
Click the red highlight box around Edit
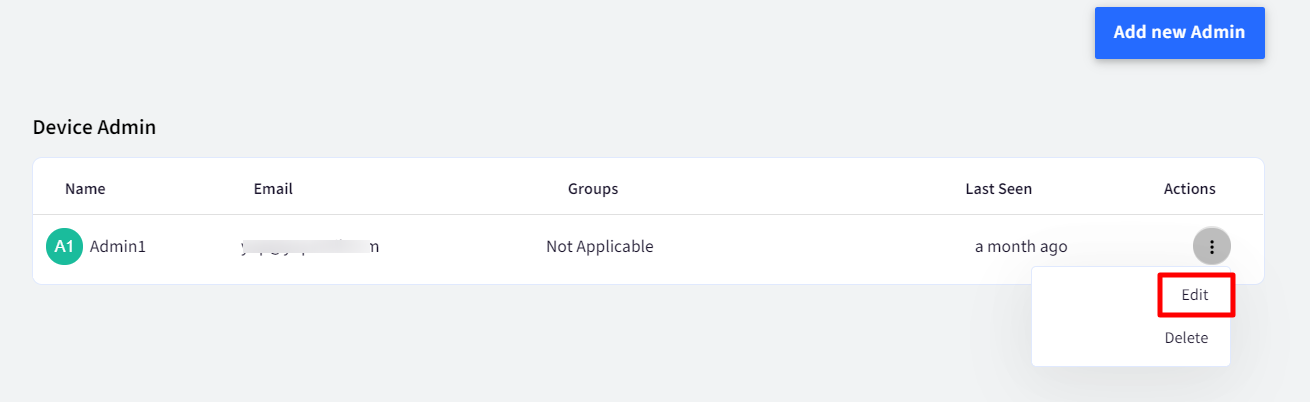1196,295
